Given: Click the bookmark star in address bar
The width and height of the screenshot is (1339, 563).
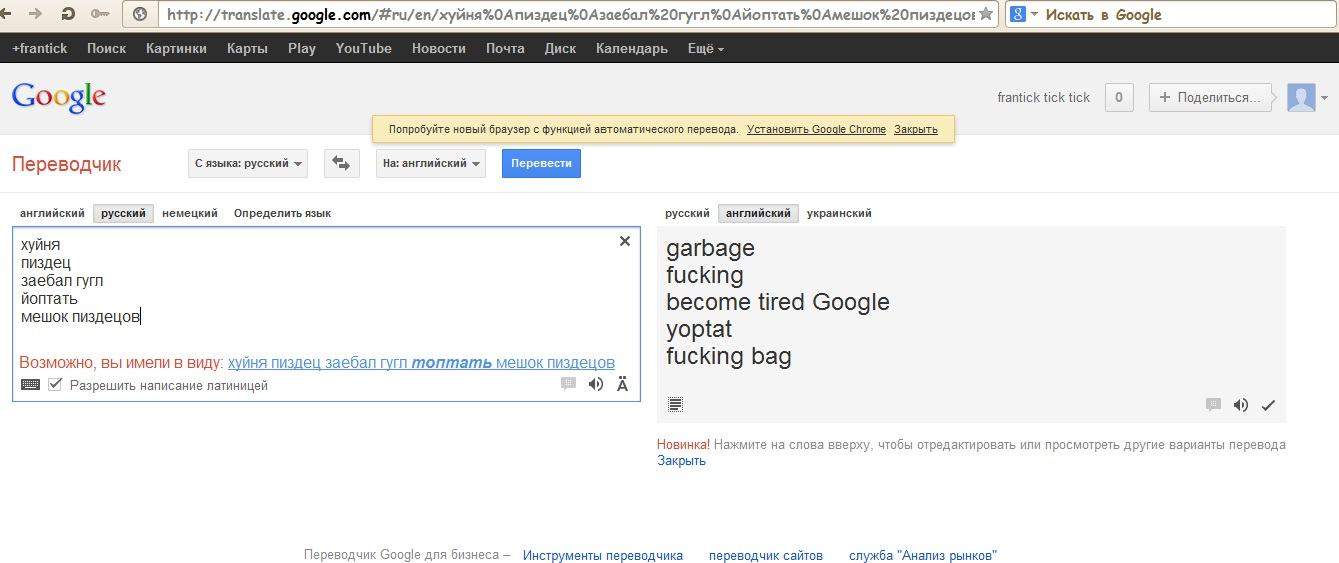Looking at the screenshot, I should (x=986, y=14).
